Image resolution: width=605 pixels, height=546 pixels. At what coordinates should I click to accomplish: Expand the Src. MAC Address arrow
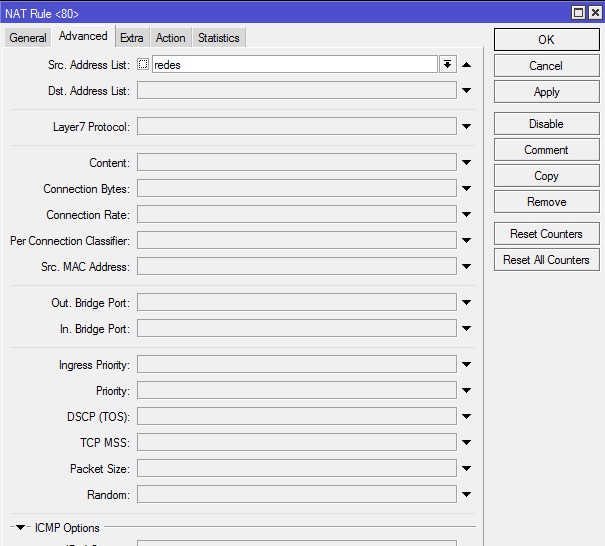(x=467, y=267)
